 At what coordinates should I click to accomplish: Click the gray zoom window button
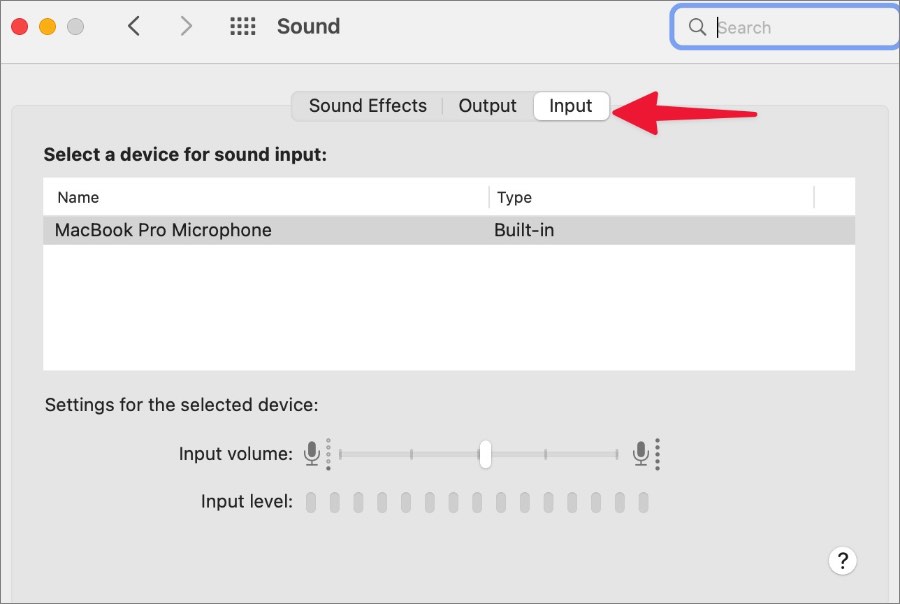[75, 27]
